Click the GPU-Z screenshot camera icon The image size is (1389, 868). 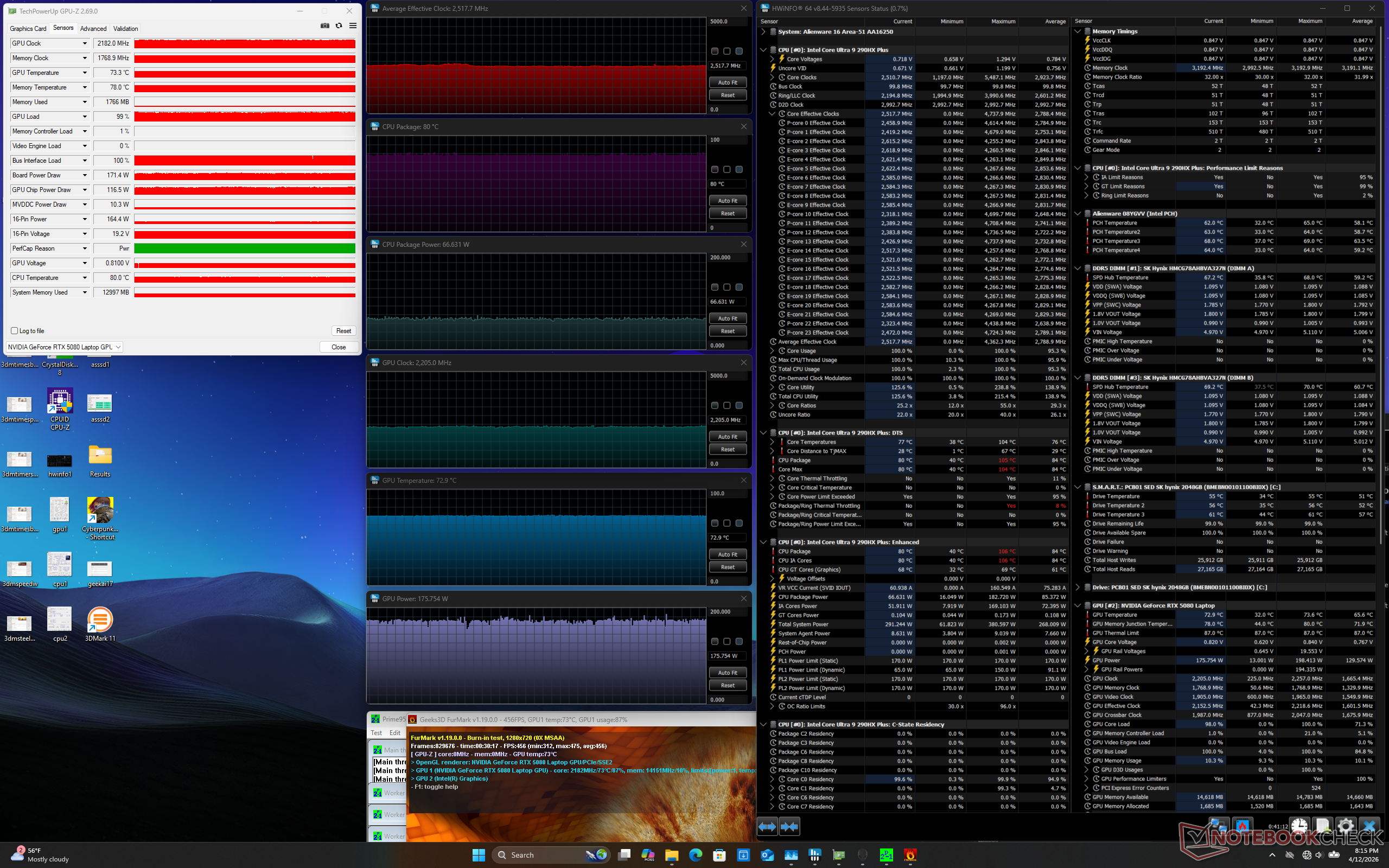coord(325,26)
